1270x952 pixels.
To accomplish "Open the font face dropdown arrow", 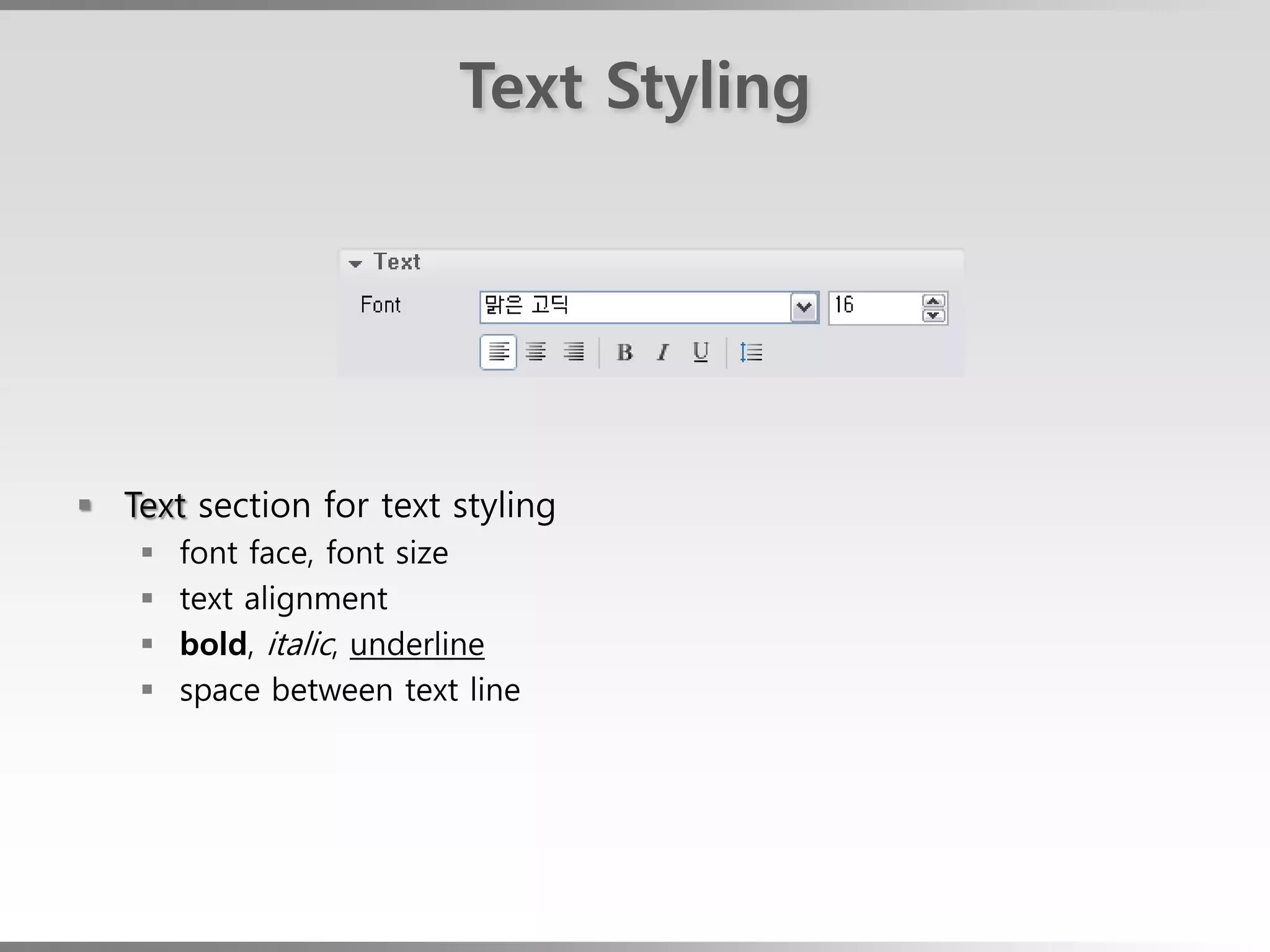I will click(x=804, y=307).
